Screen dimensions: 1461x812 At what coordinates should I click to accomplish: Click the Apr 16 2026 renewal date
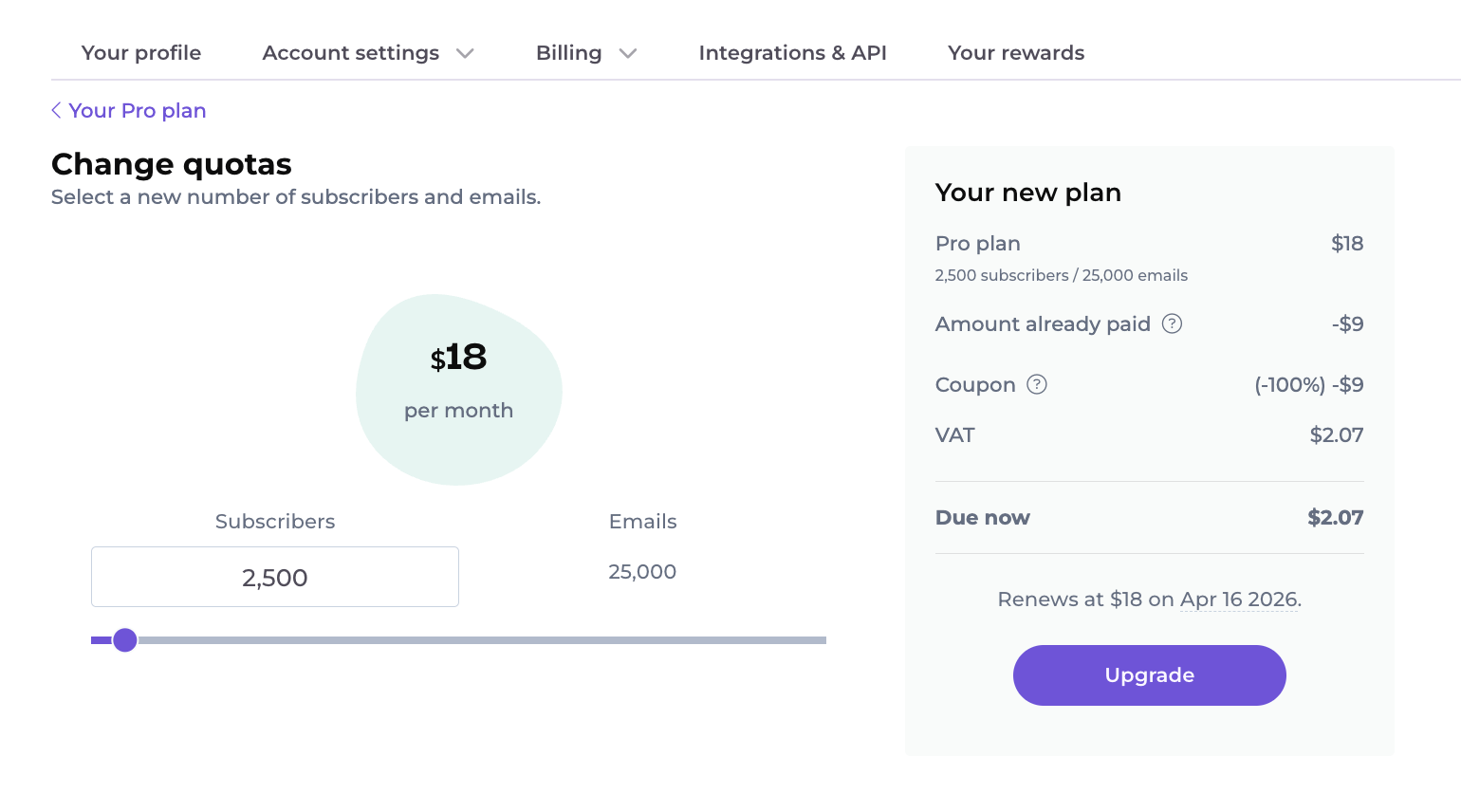point(1238,600)
